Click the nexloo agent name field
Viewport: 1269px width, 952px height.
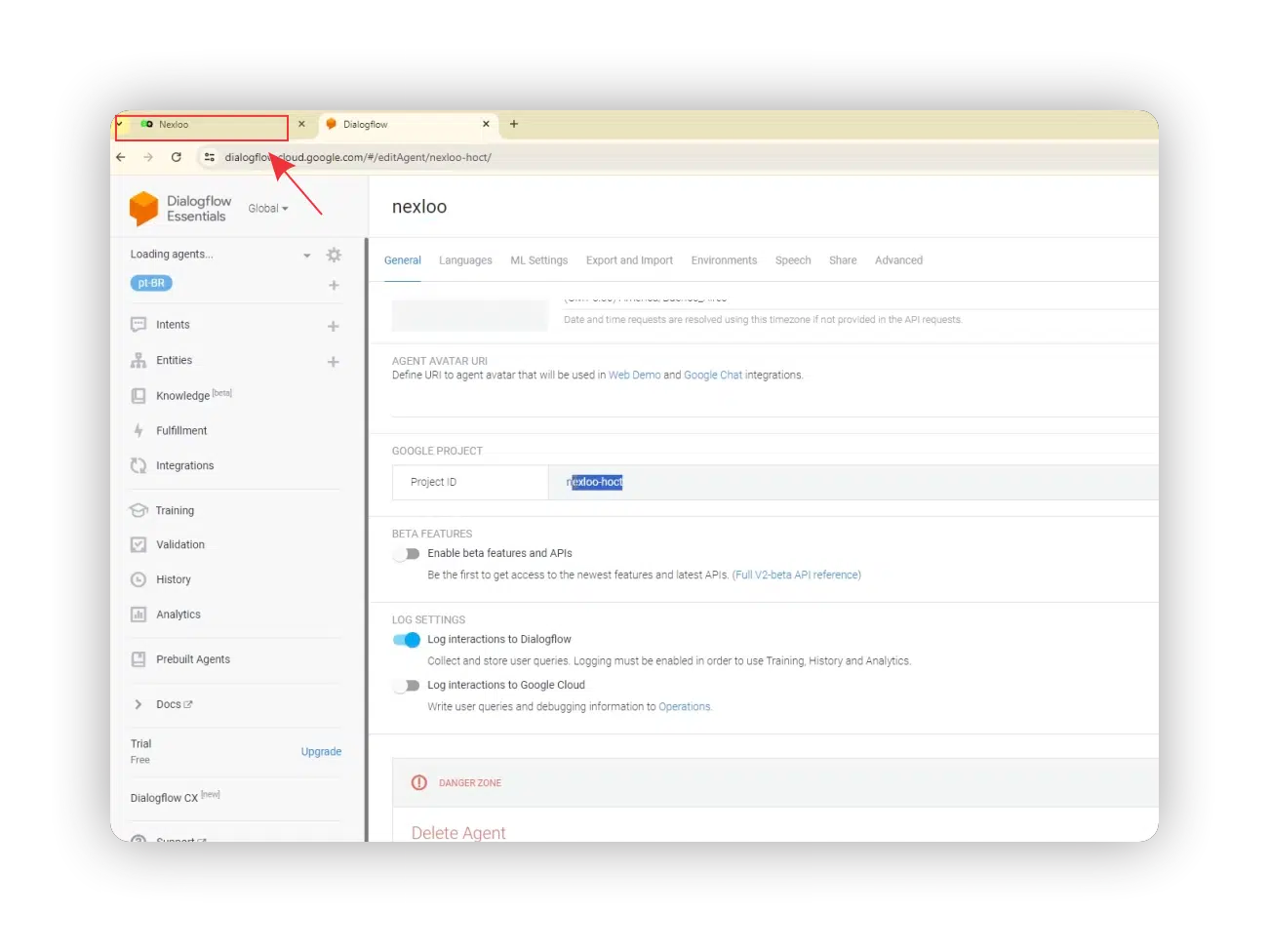click(x=419, y=207)
